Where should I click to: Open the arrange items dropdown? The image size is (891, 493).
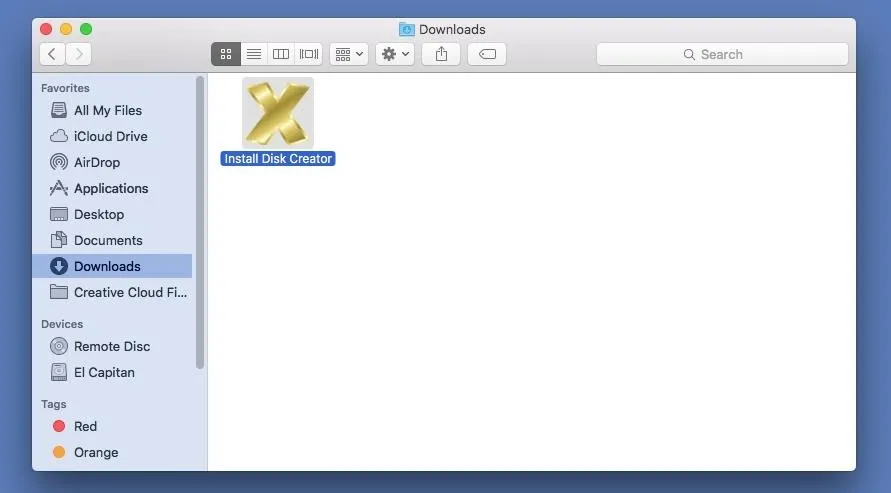349,54
